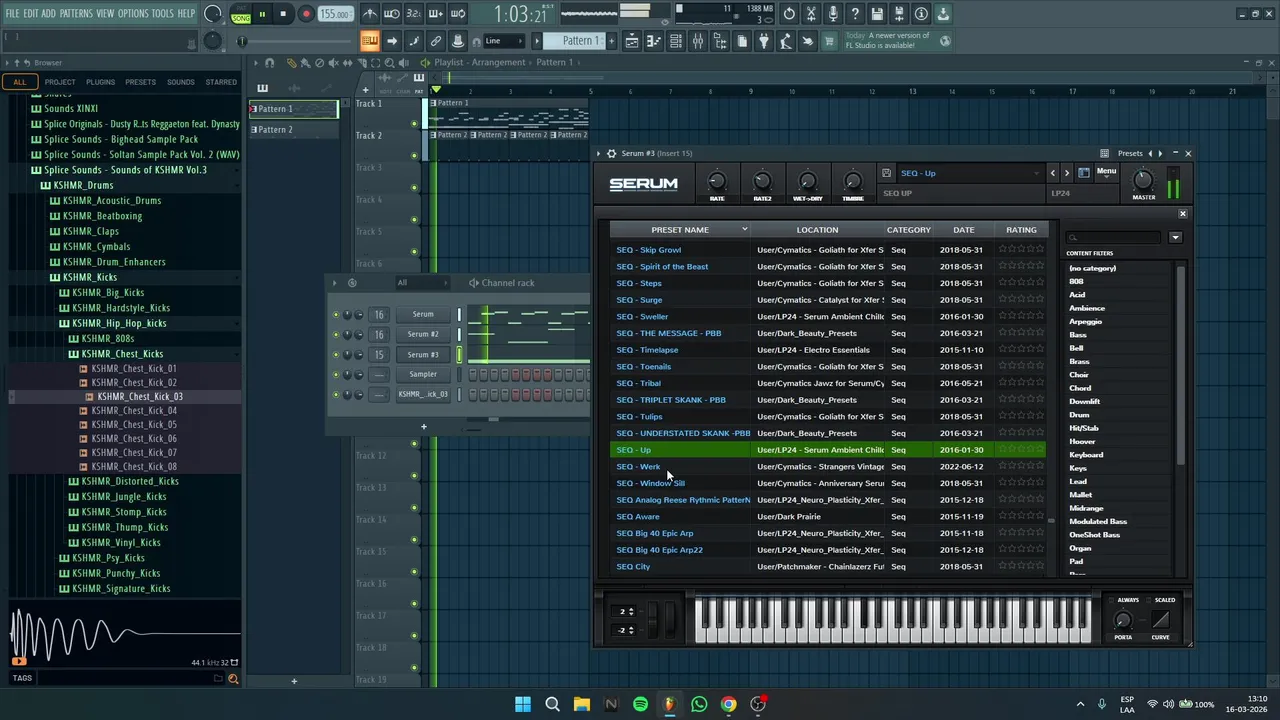Open the OPTIONS menu
1280x720 pixels.
click(133, 14)
